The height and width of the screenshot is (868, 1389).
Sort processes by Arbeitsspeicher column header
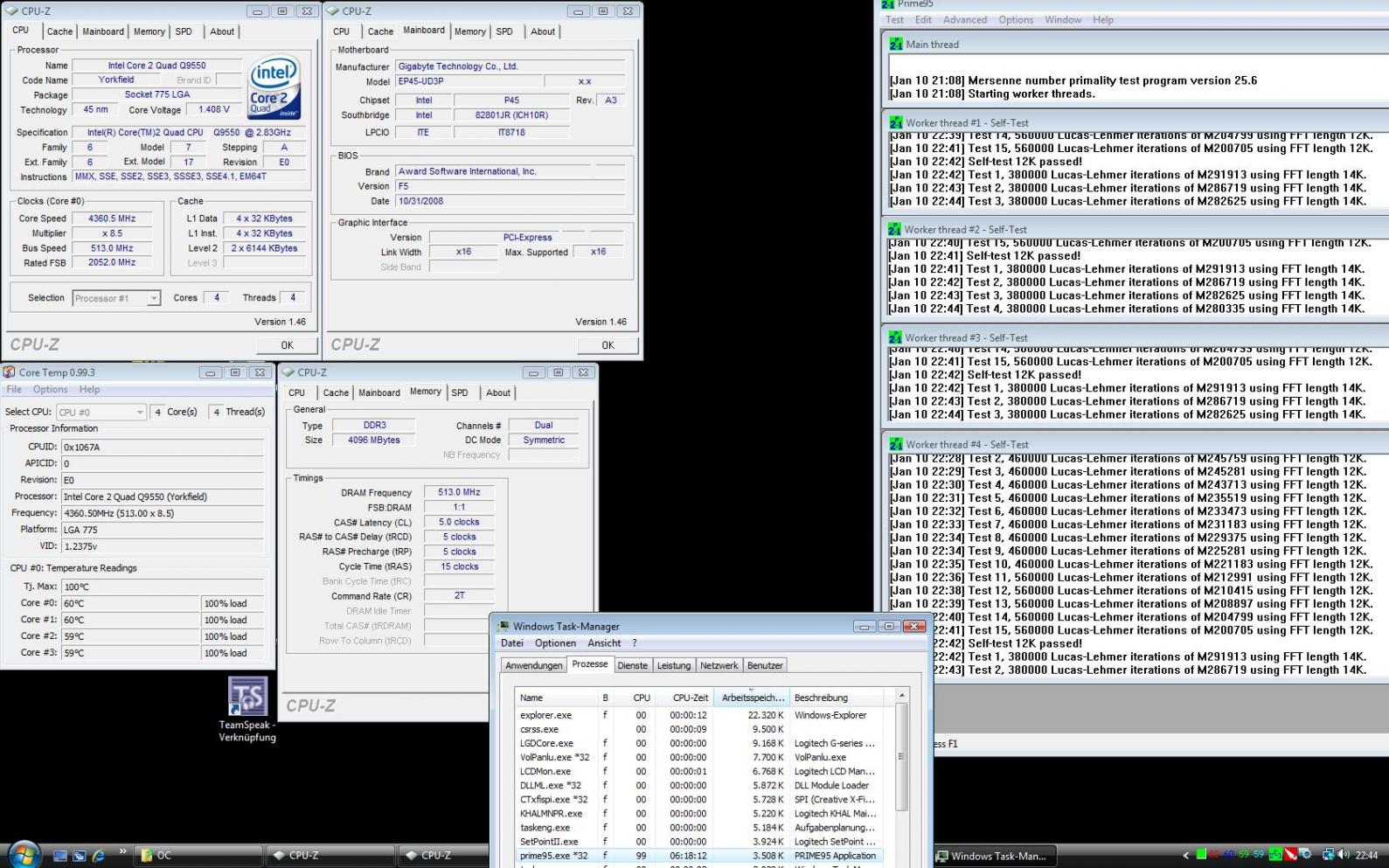(752, 698)
